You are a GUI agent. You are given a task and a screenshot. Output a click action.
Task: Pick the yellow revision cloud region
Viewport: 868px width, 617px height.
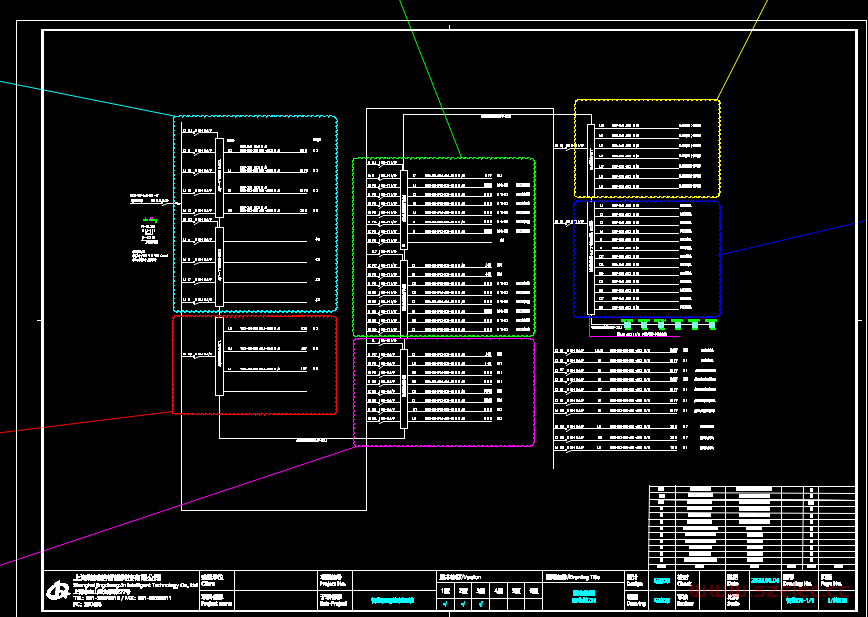(647, 148)
